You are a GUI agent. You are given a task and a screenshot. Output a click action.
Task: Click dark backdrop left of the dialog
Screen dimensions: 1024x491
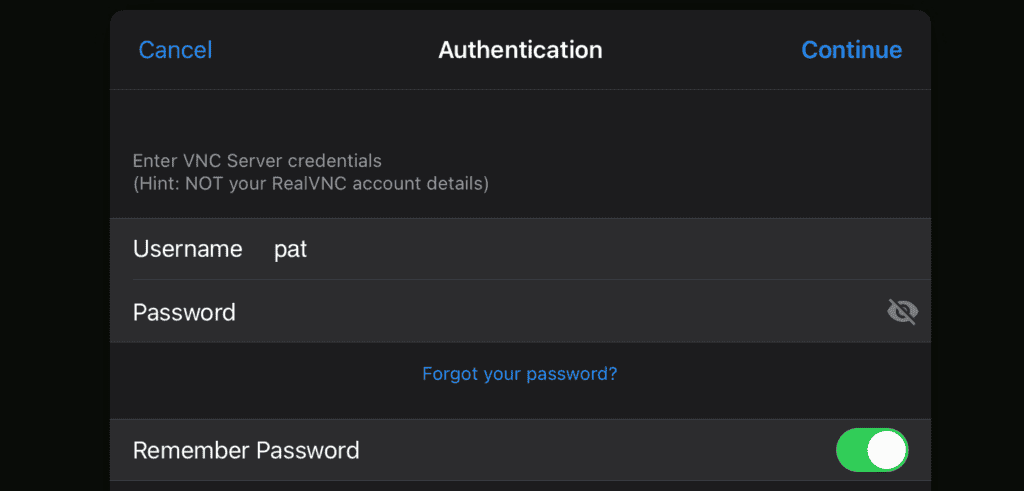(55, 250)
